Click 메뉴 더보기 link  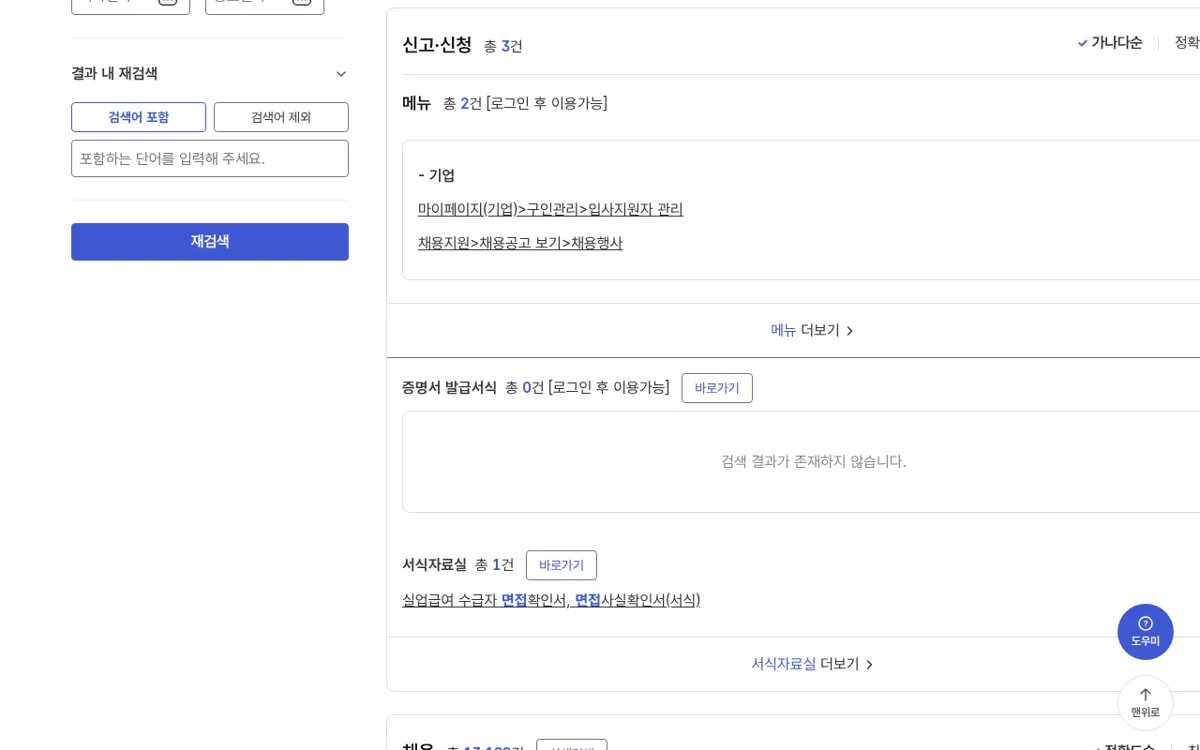click(x=812, y=330)
